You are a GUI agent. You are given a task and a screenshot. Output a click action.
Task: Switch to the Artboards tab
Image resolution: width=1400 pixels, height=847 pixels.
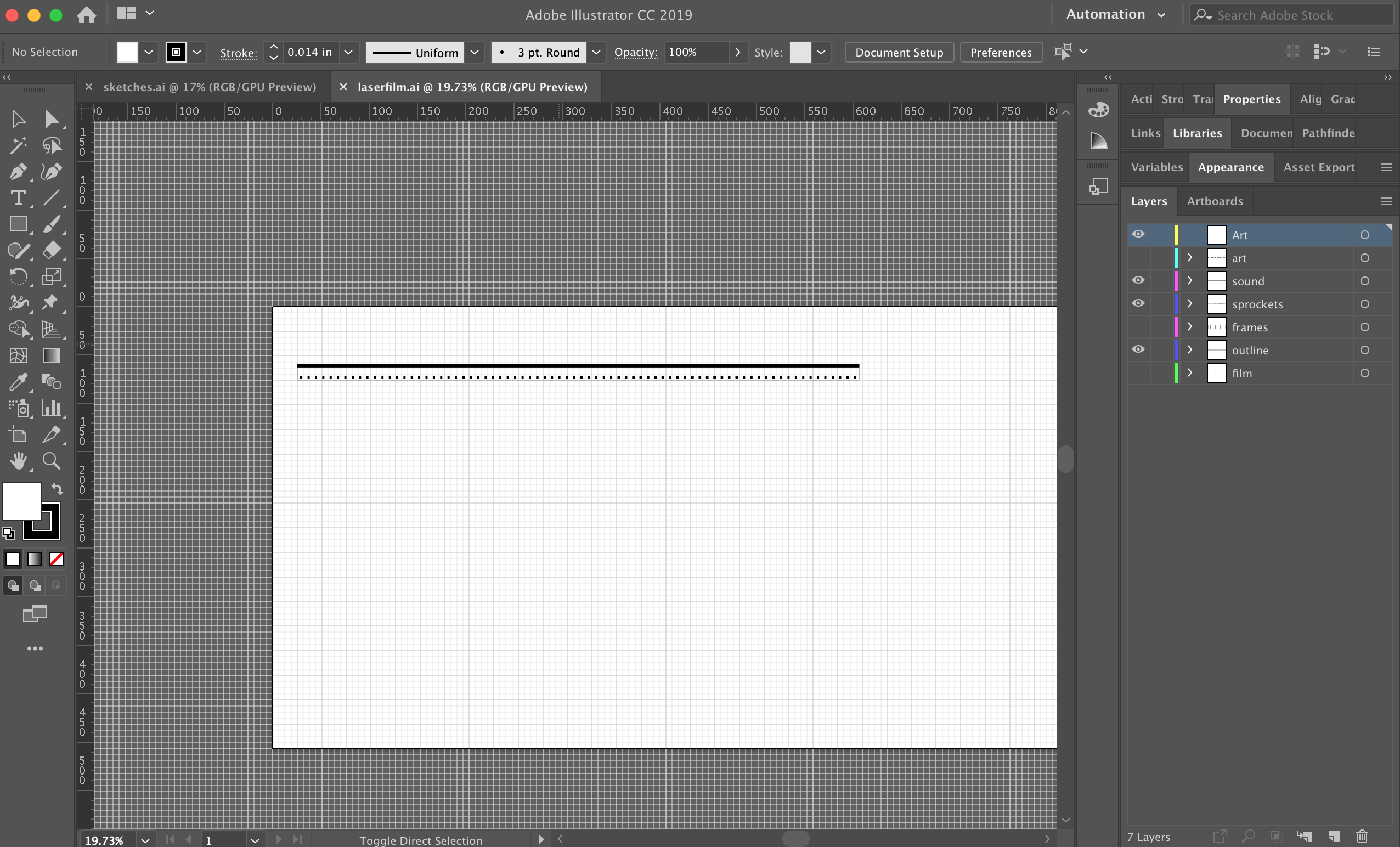[1215, 201]
